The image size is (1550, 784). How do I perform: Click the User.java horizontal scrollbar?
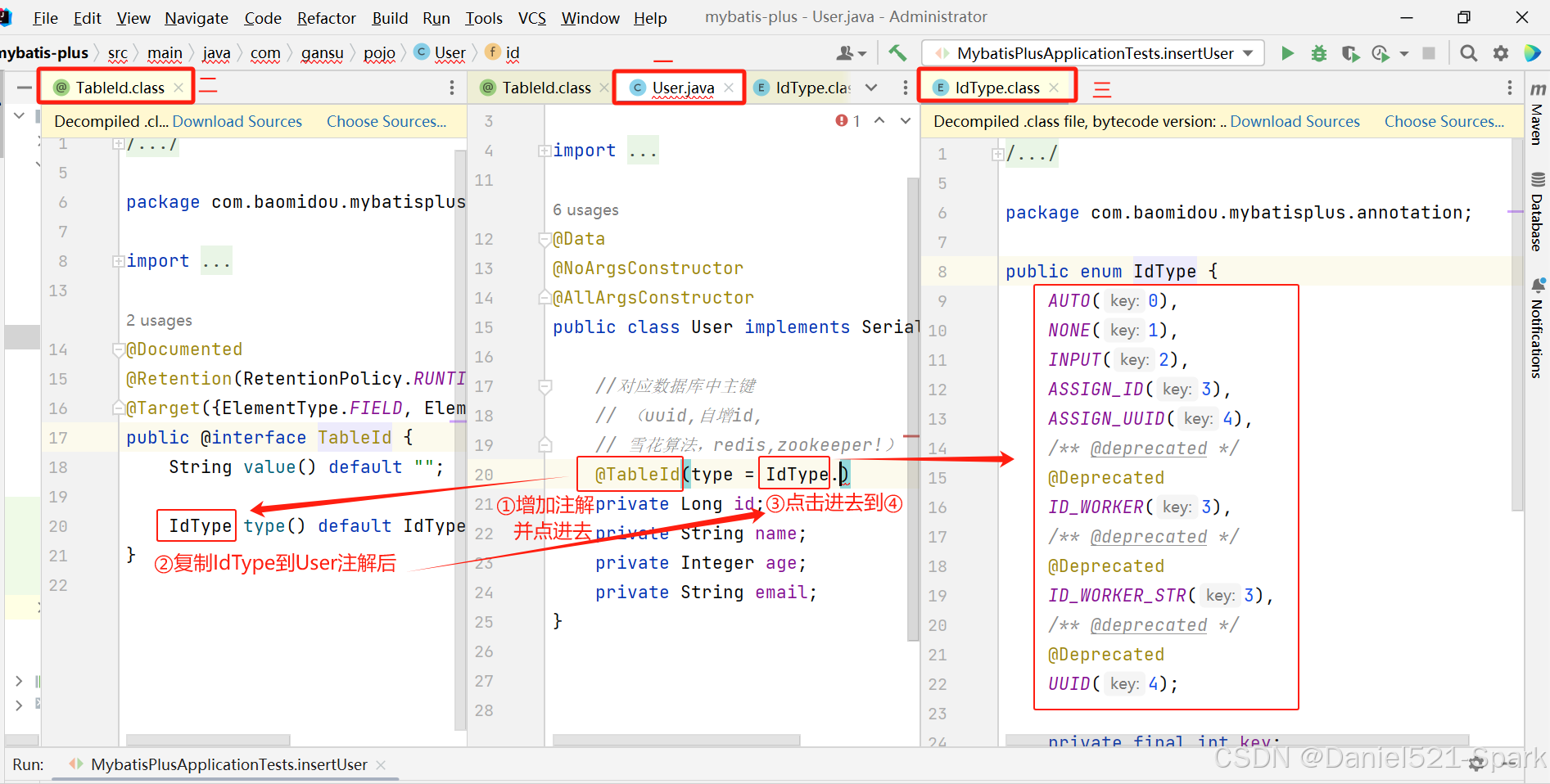click(x=676, y=740)
